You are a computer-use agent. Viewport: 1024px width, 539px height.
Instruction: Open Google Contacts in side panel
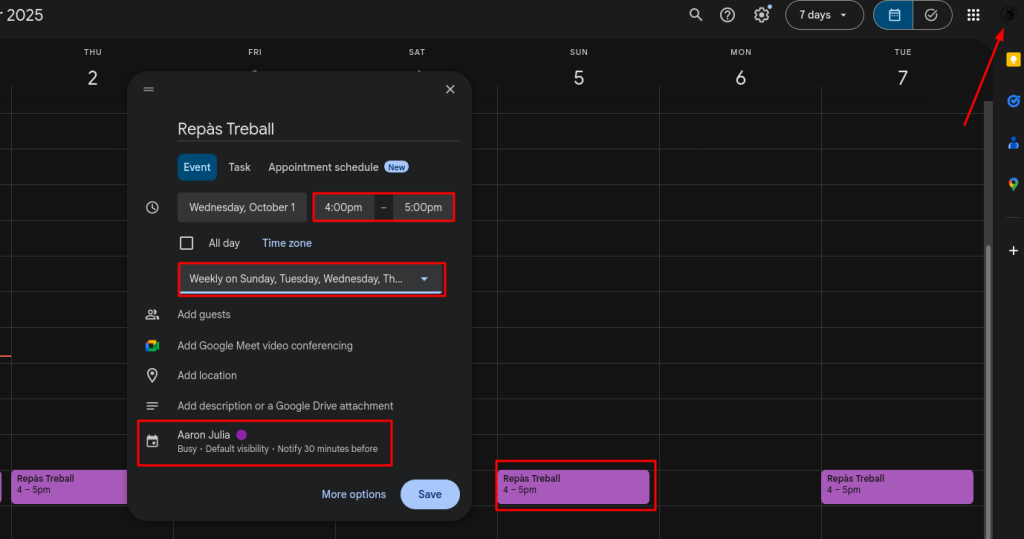click(x=1013, y=143)
